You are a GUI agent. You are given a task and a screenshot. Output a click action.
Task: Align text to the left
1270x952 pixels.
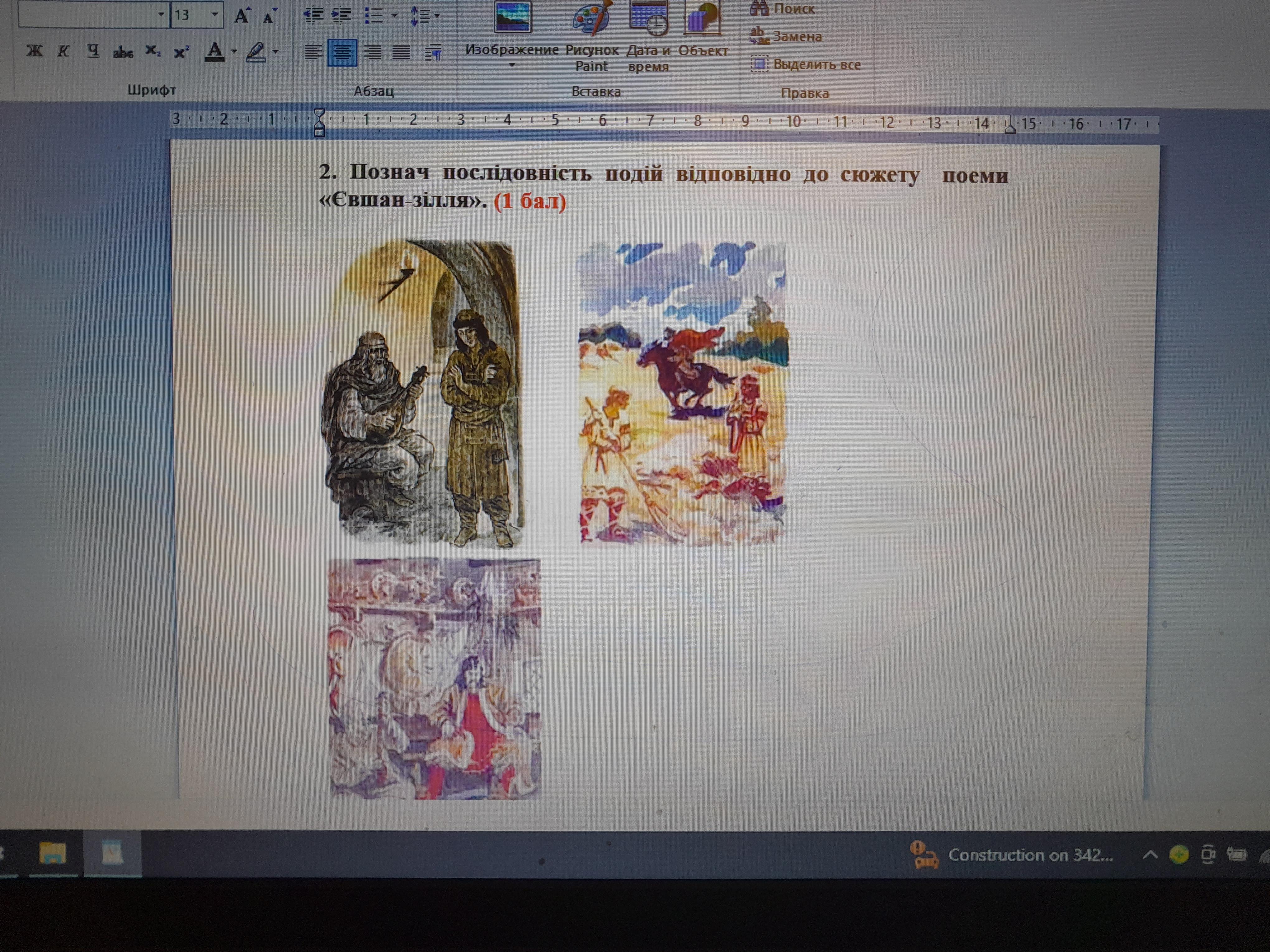[x=313, y=53]
